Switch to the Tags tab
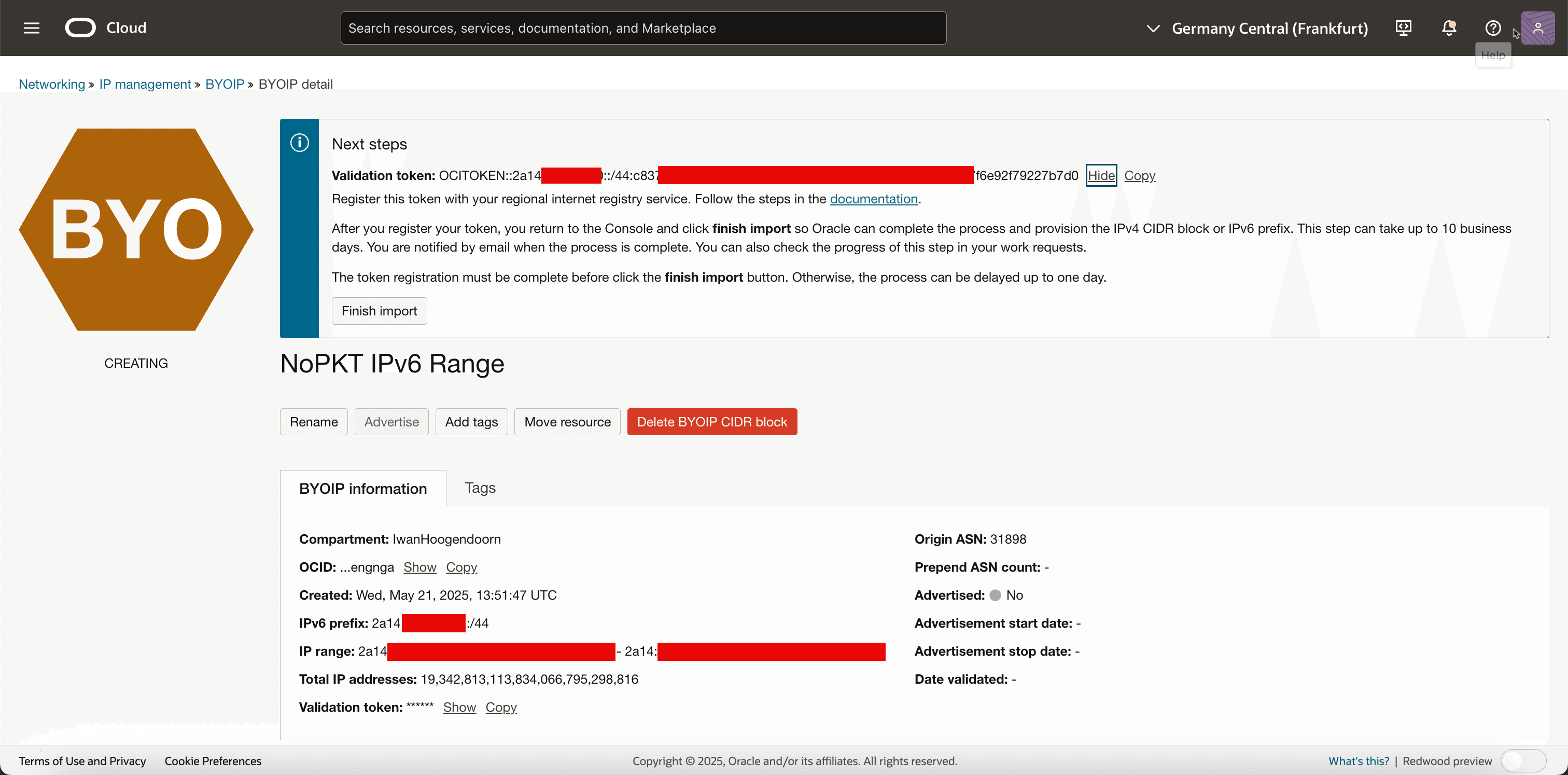 [480, 488]
